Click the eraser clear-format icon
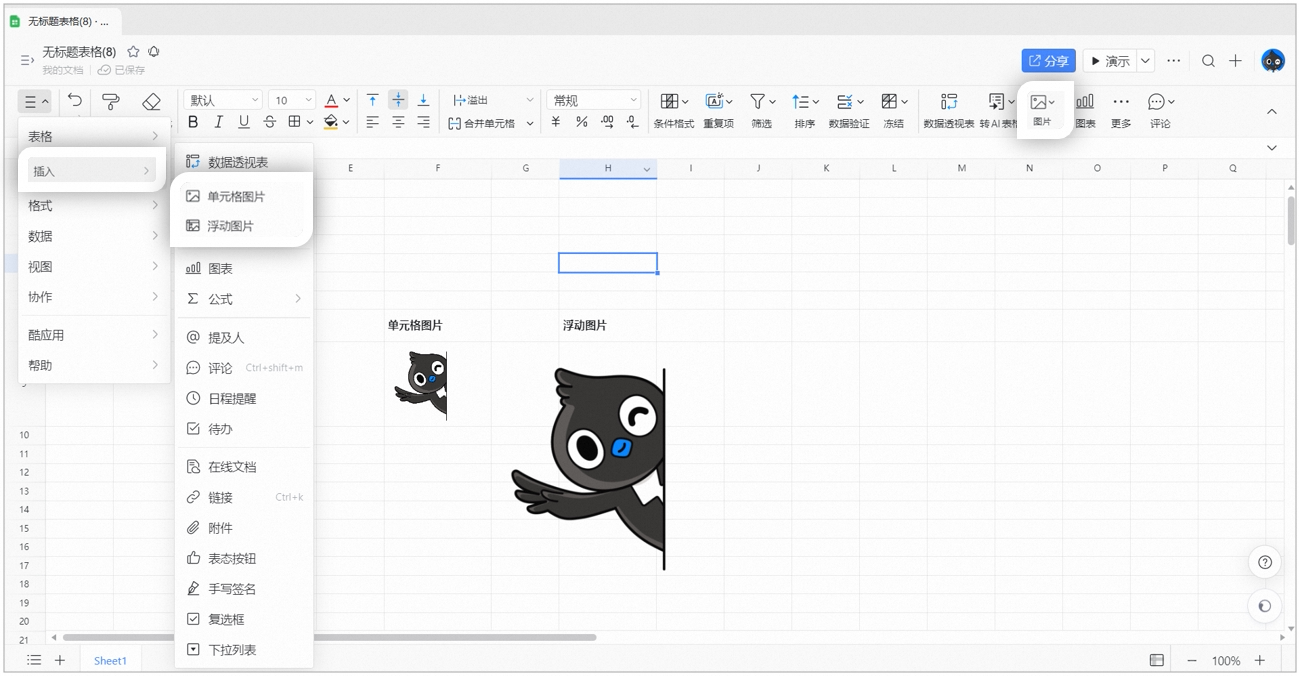 [151, 101]
